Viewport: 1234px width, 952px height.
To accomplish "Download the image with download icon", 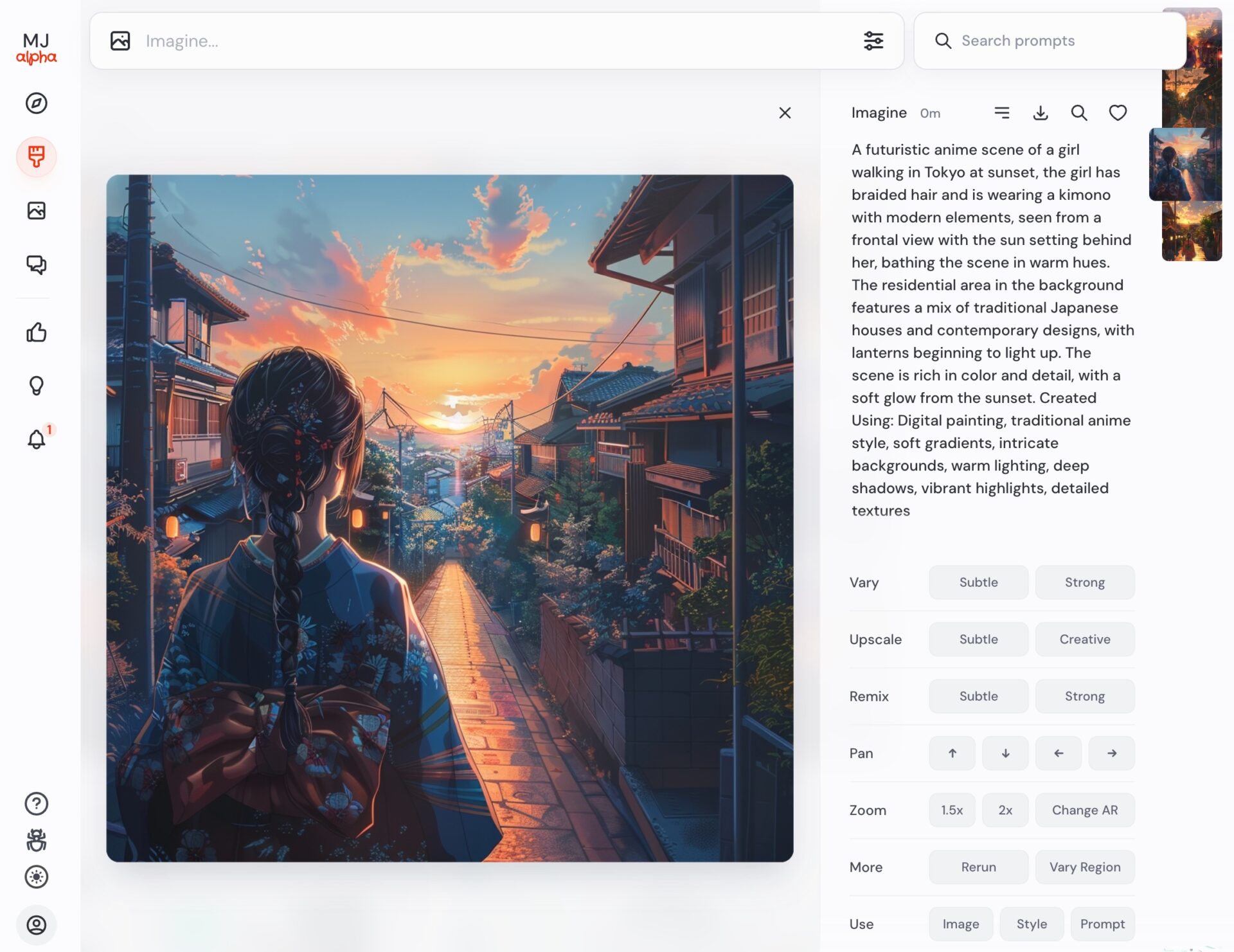I will pos(1041,113).
